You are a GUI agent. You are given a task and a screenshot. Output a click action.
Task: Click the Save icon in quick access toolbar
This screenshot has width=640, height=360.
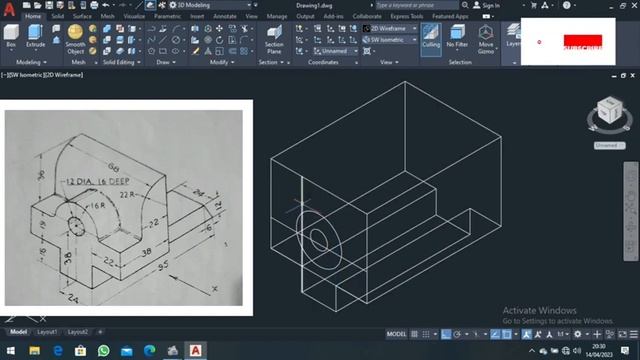[x=49, y=5]
